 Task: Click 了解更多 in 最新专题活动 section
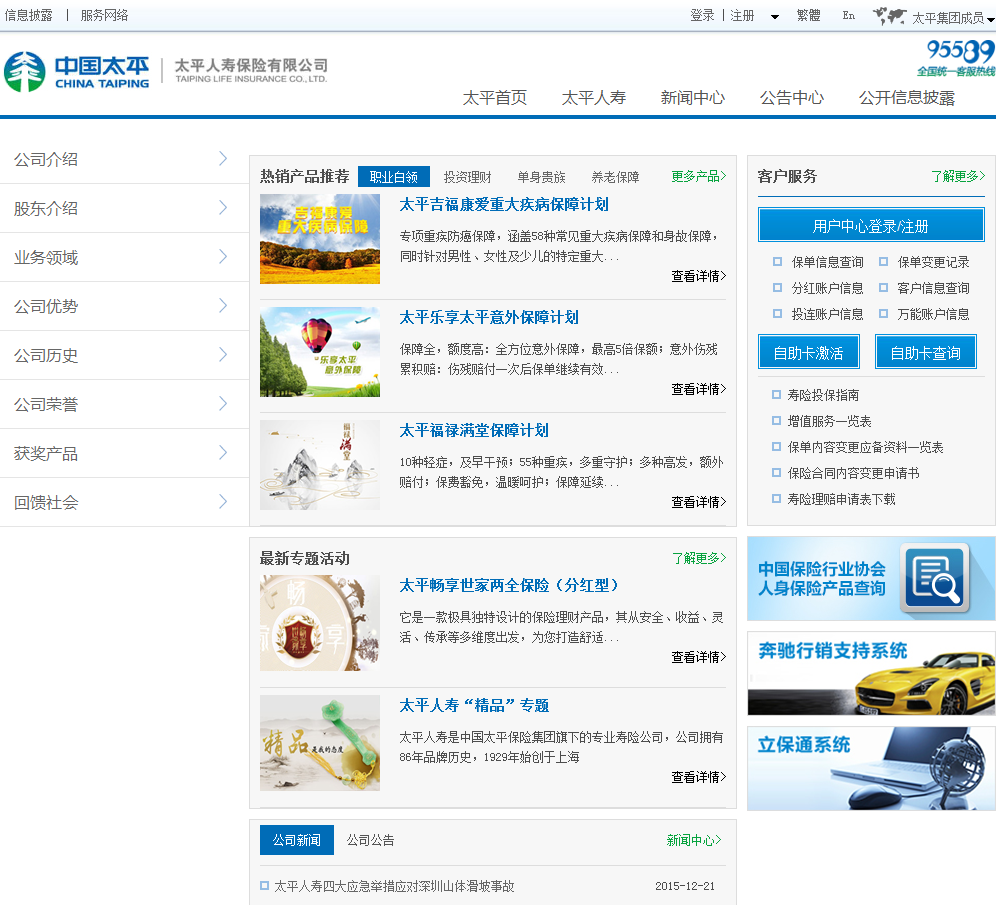699,558
